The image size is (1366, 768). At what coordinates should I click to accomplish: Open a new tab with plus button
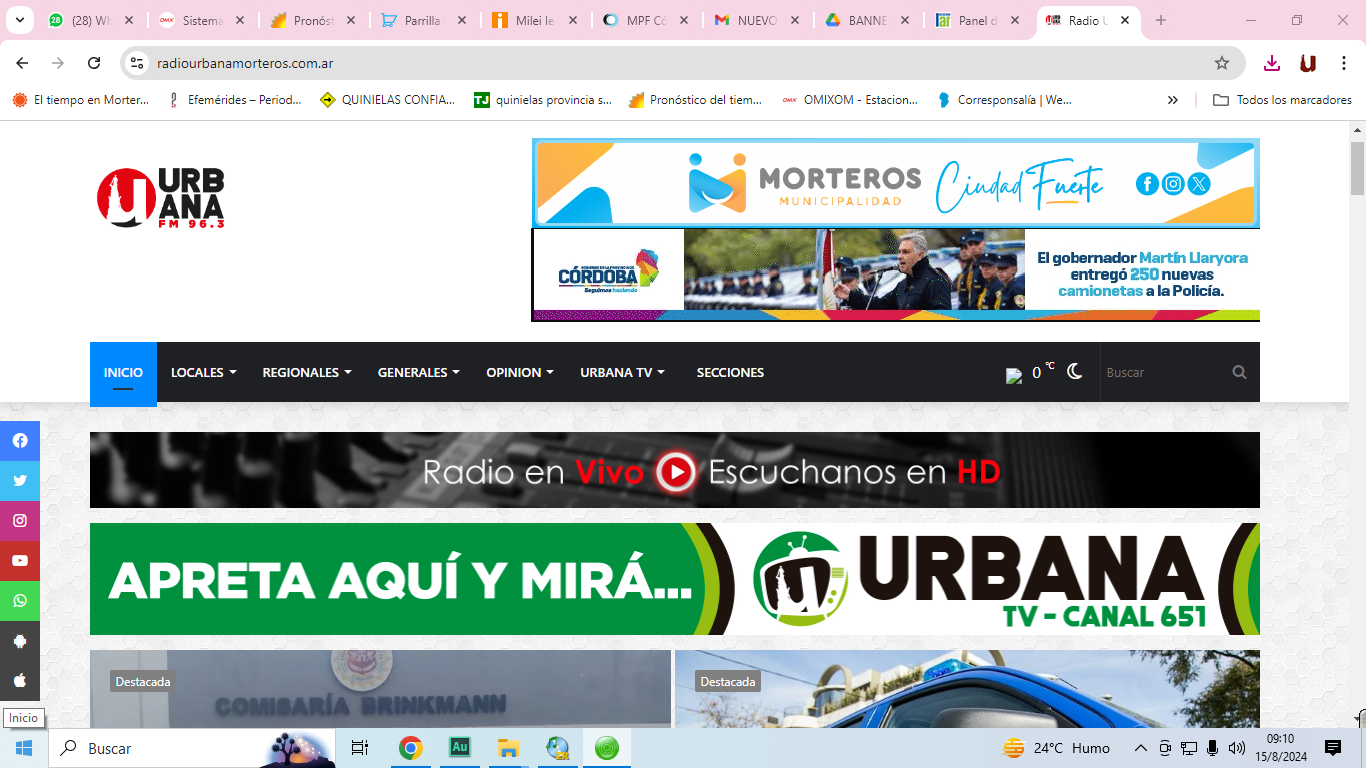[1161, 20]
